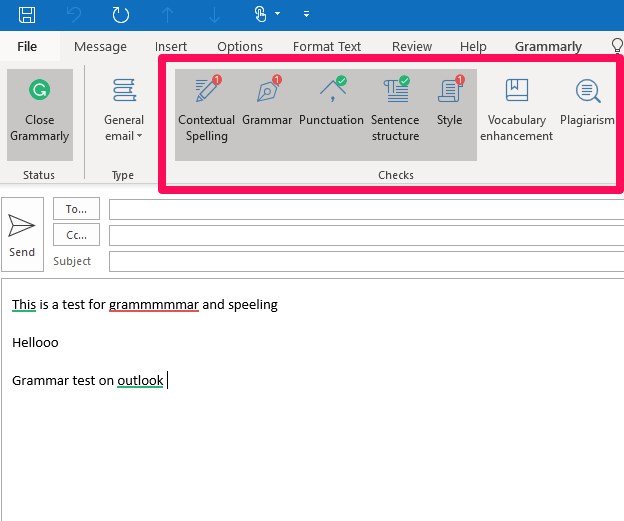Switch to the Insert ribbon tab
This screenshot has width=624, height=521.
point(171,47)
